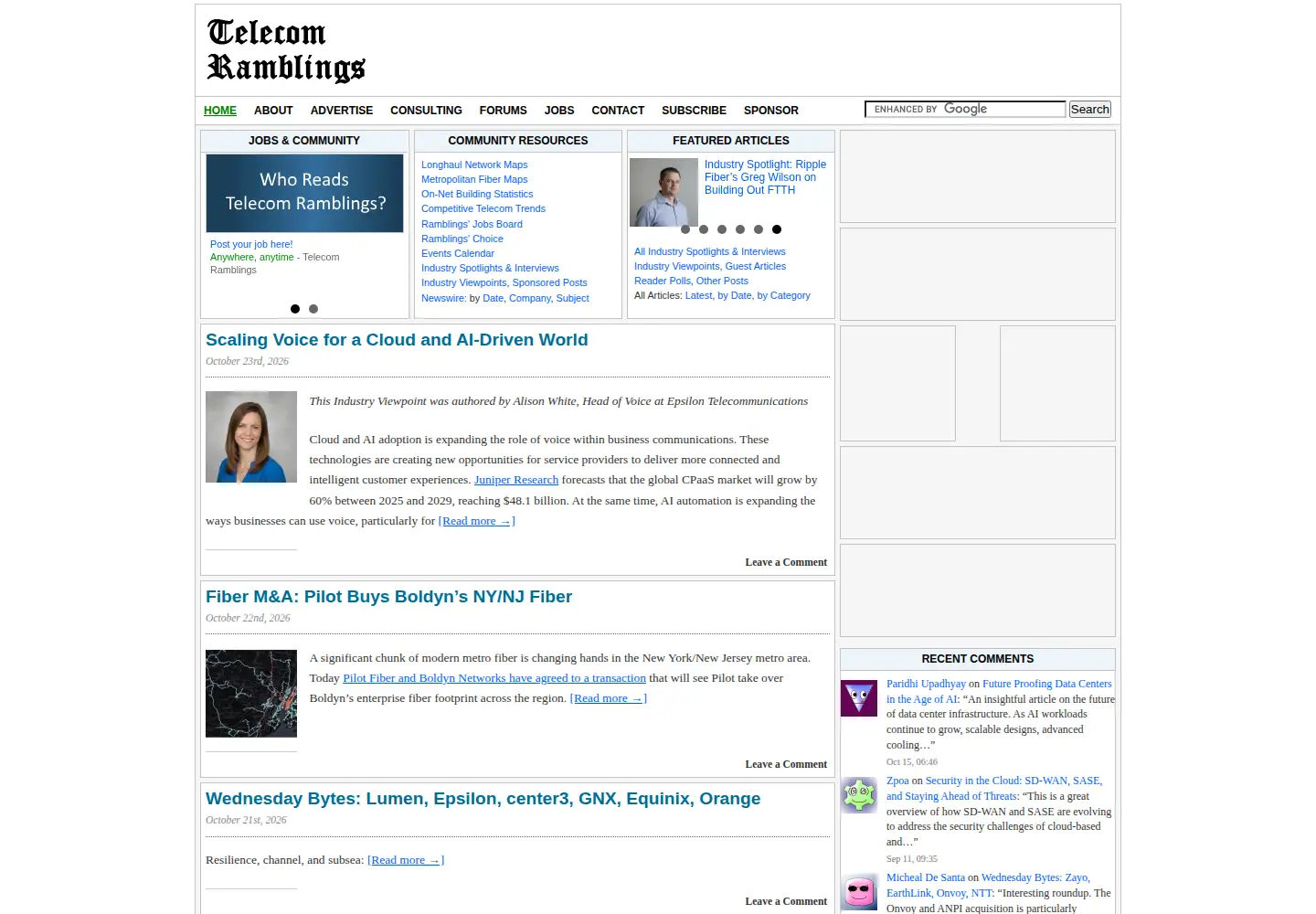The image size is (1316, 914).
Task: Open the ABOUT menu item
Action: point(273,111)
